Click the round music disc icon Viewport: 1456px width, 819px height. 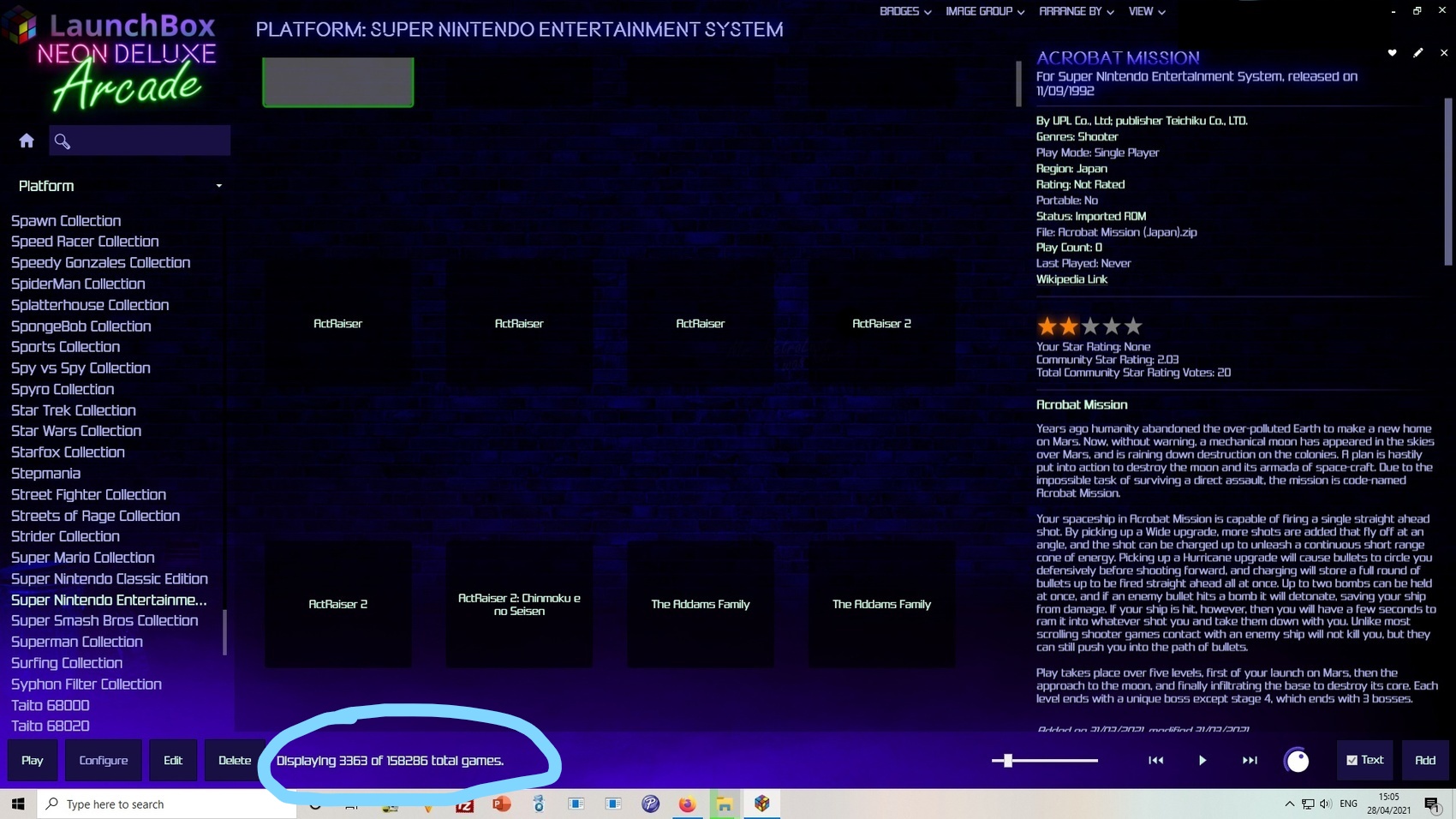1298,760
